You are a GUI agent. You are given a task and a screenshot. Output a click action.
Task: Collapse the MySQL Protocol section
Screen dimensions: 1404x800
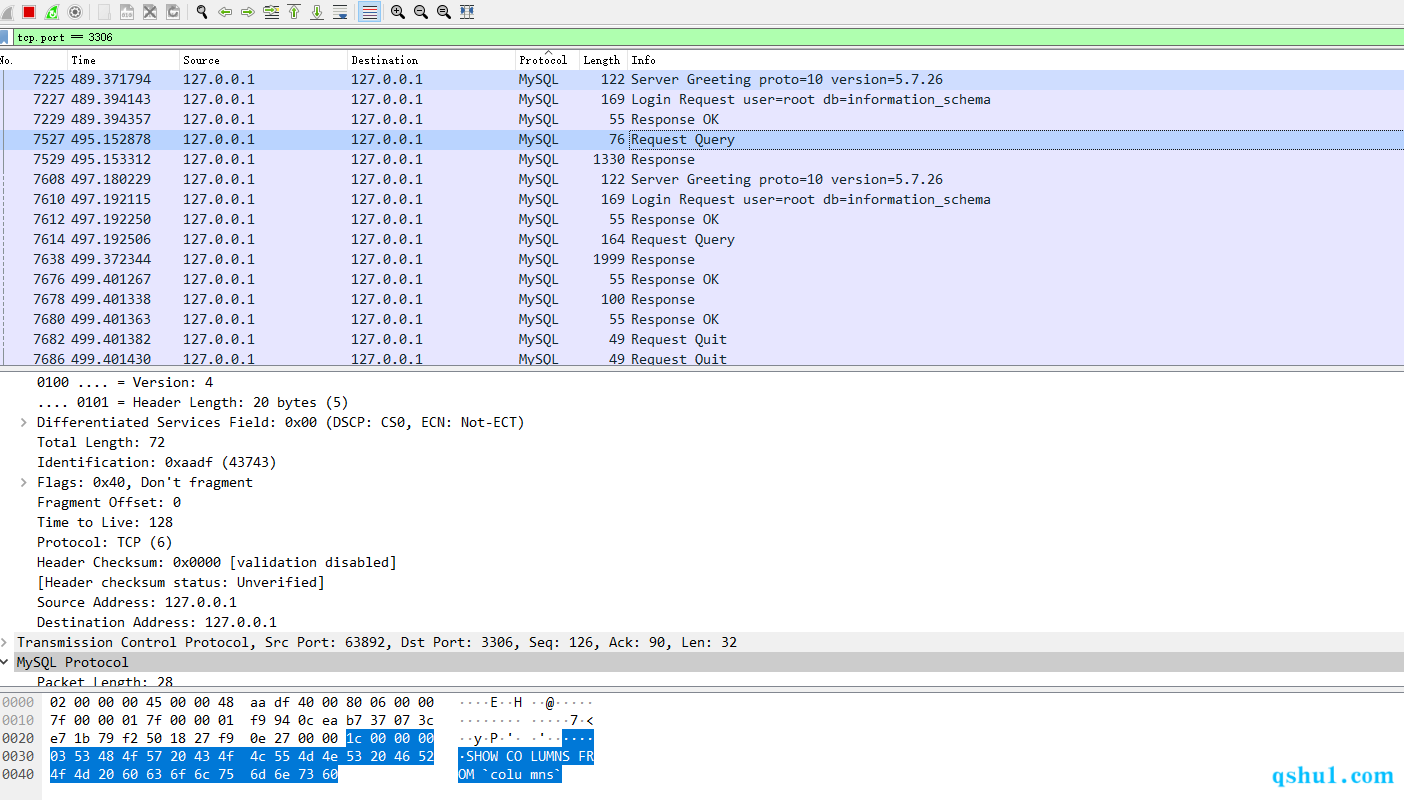point(5,662)
